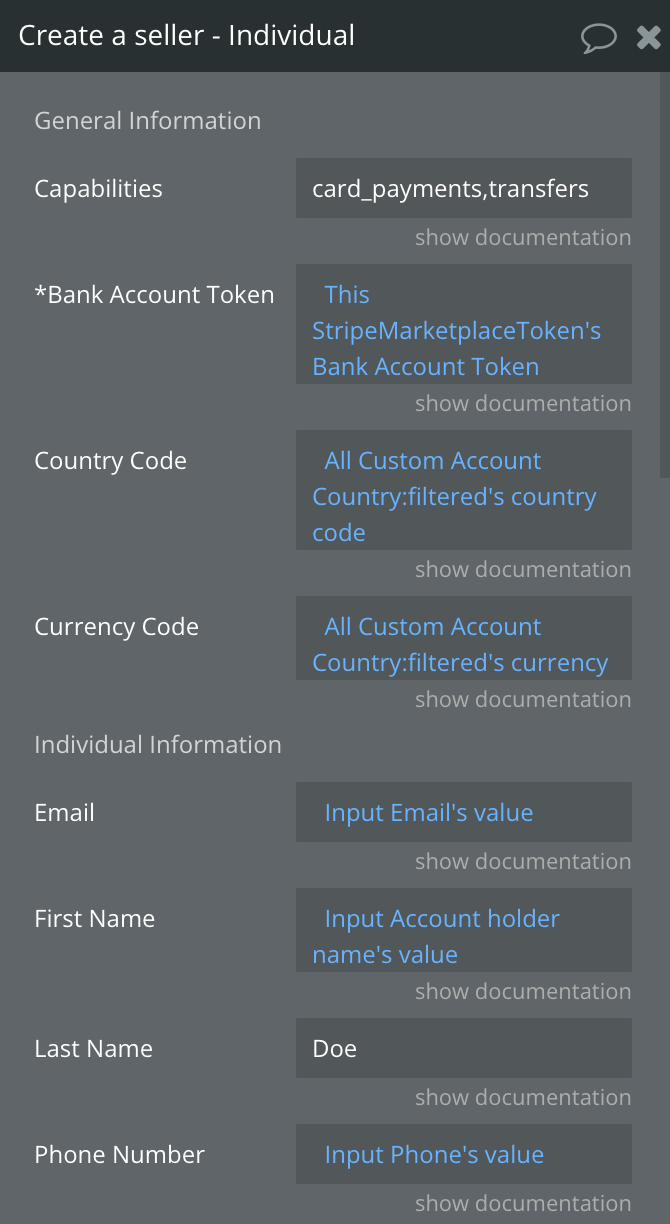Image resolution: width=670 pixels, height=1224 pixels.
Task: Edit the Currency Code dynamic expression
Action: coord(464,638)
